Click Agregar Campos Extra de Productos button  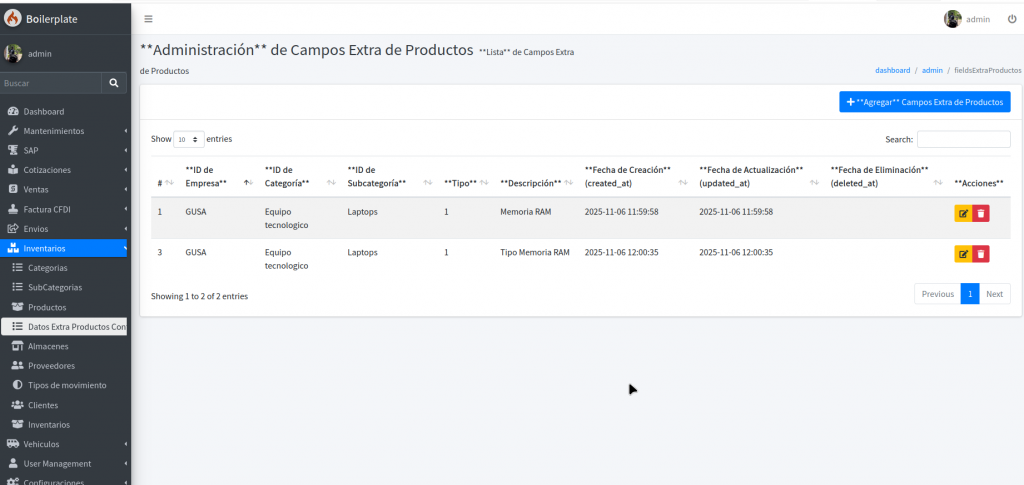click(x=924, y=102)
